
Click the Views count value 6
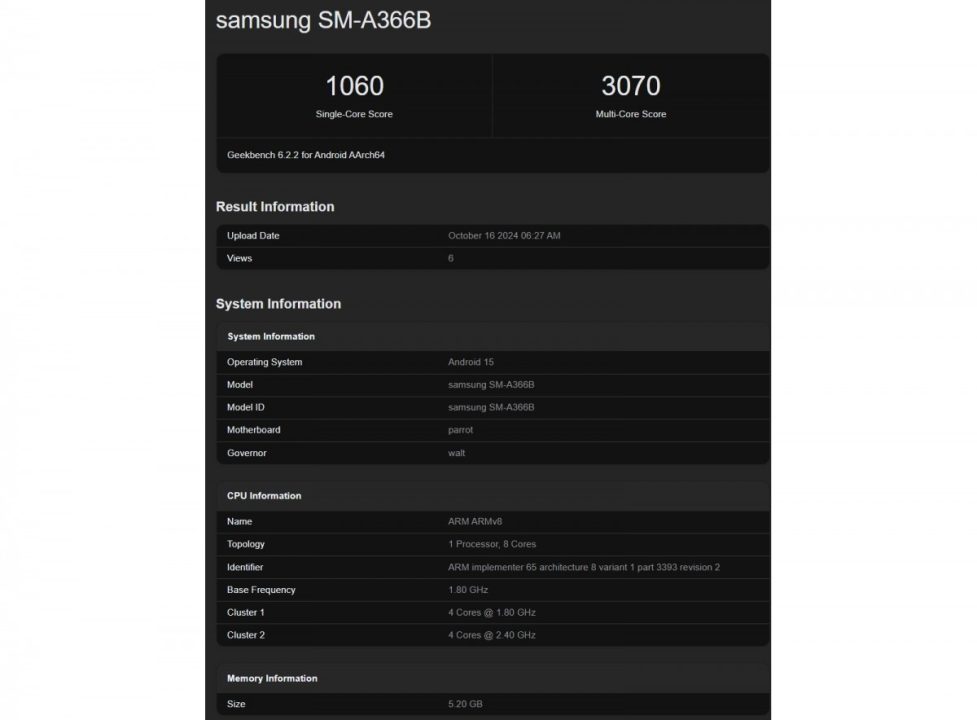coord(450,258)
